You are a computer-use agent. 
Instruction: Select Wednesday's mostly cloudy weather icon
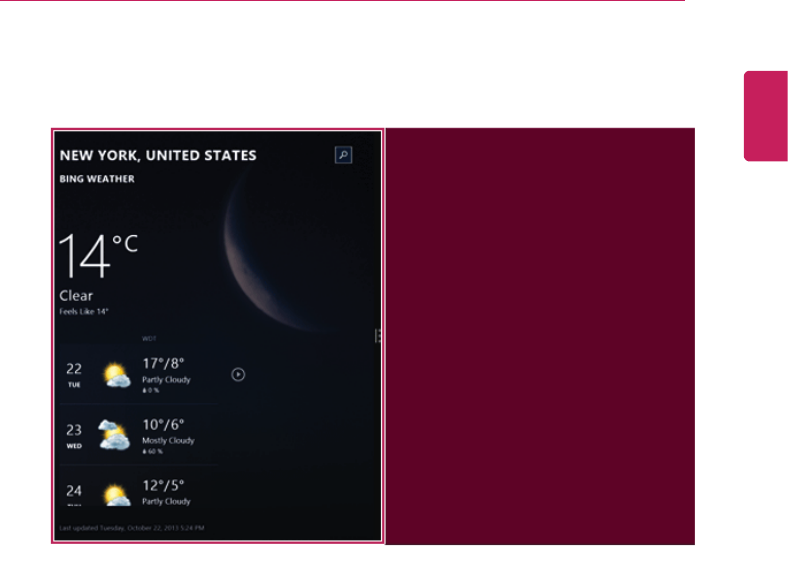coord(114,435)
